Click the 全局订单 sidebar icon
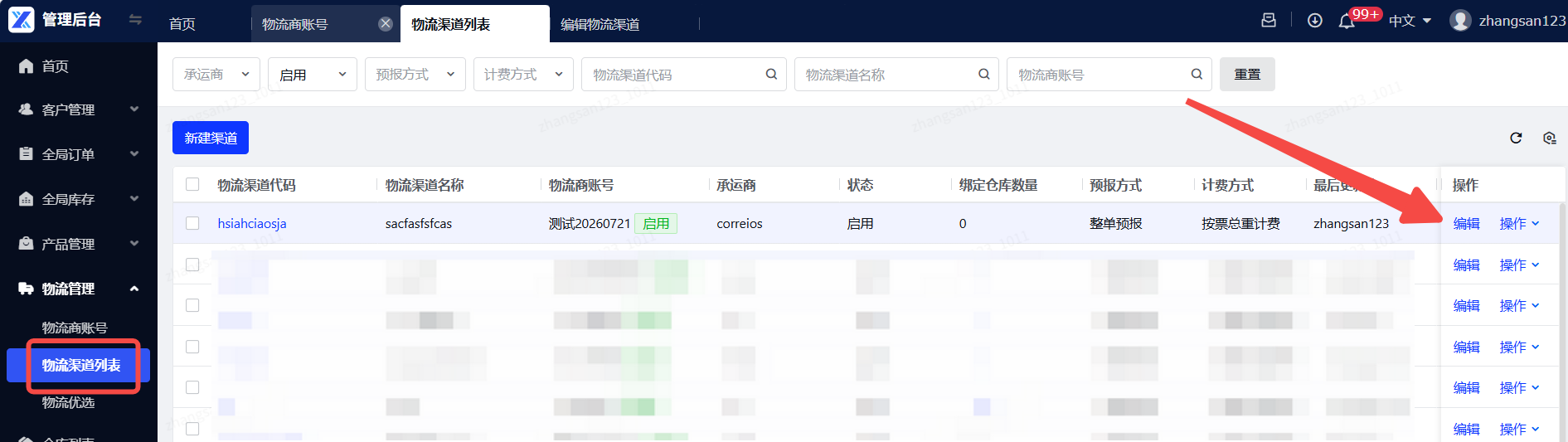1568x442 pixels. click(26, 153)
